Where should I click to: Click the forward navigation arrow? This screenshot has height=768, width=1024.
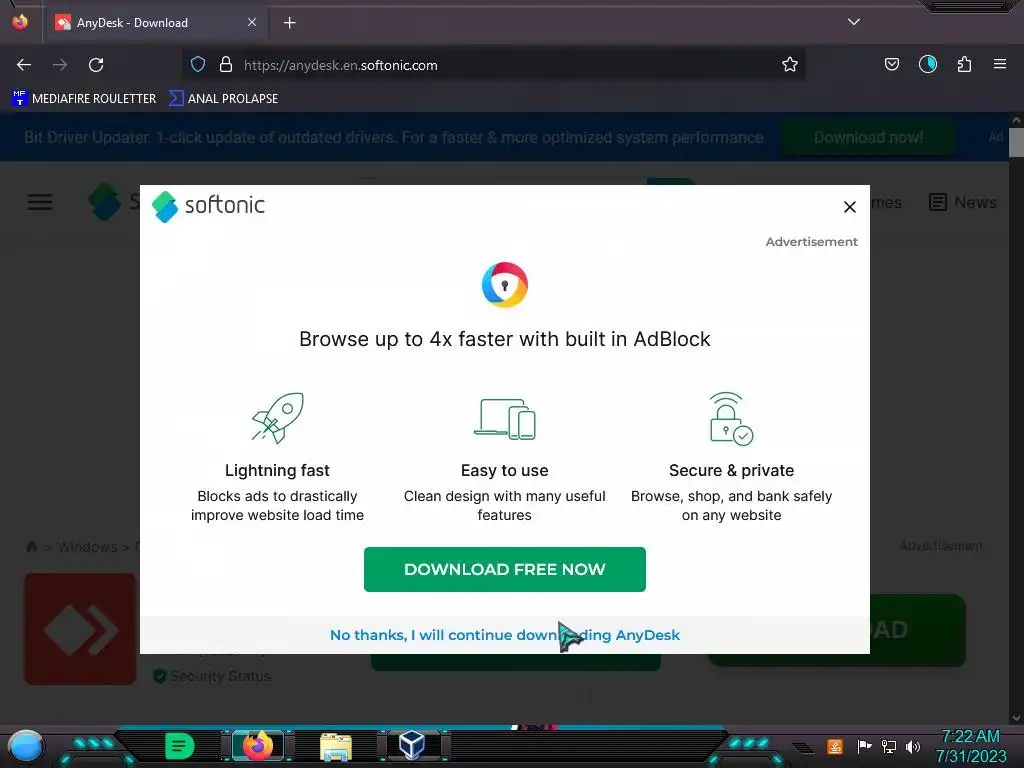tap(60, 65)
